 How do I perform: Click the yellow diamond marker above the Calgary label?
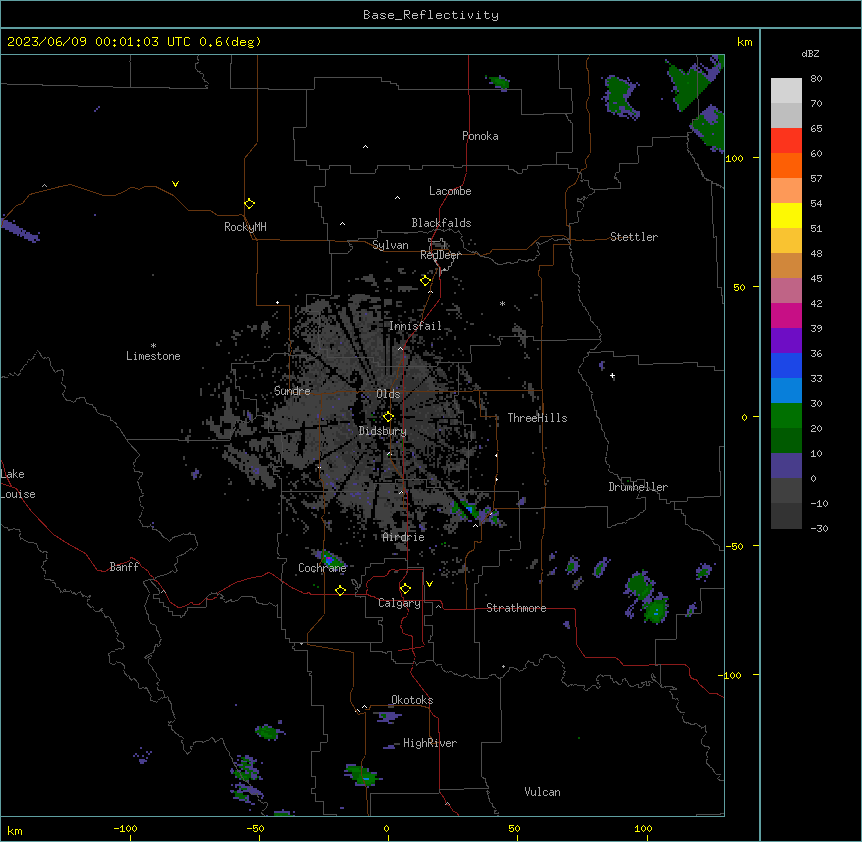405,589
